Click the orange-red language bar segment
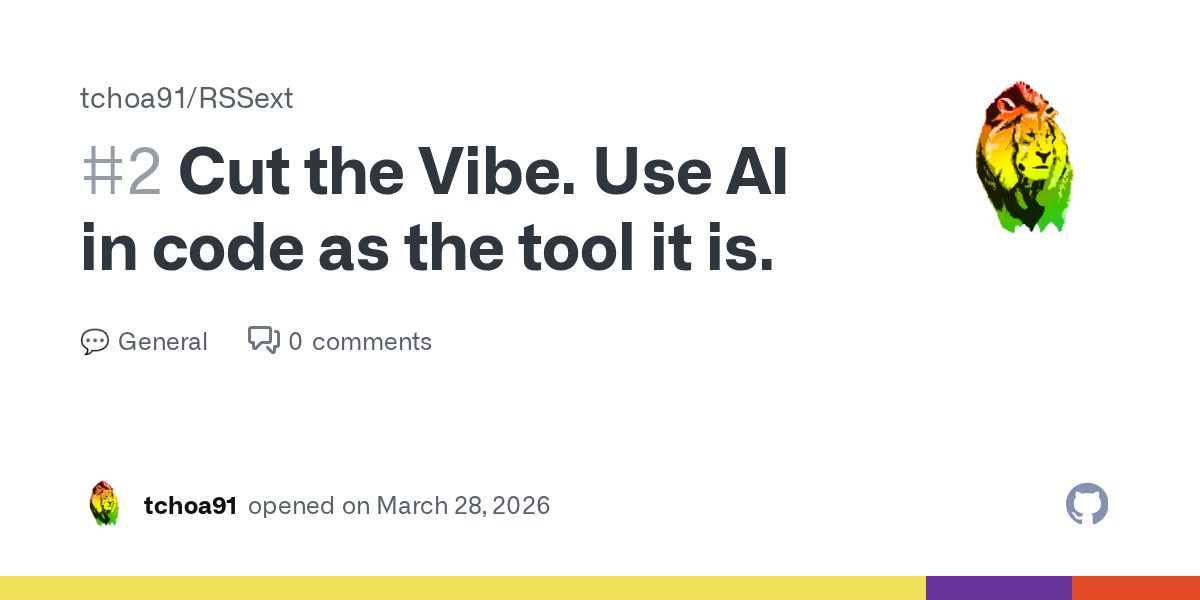Screen dimensions: 1200x600 [1135, 588]
